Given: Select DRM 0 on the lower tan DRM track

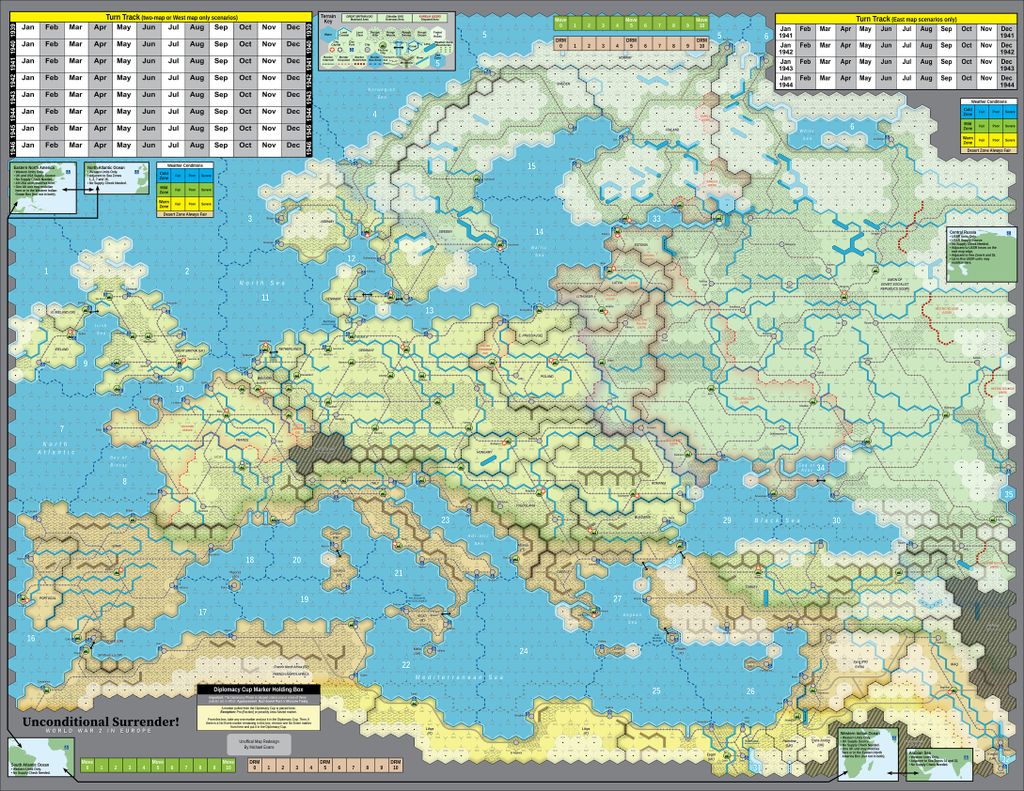Looking at the screenshot, I should click(253, 766).
